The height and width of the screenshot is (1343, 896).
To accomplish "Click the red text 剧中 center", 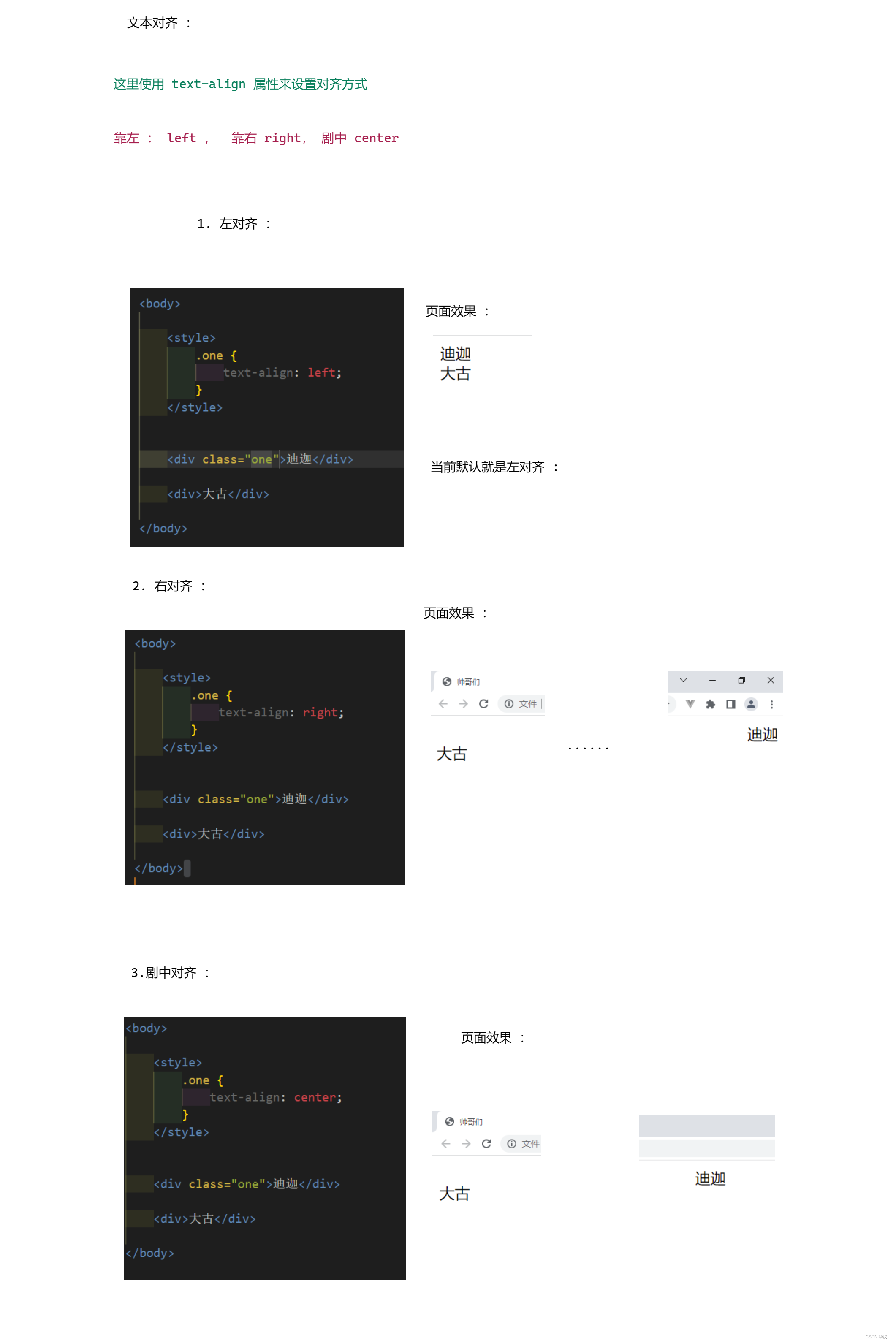I will 359,138.
